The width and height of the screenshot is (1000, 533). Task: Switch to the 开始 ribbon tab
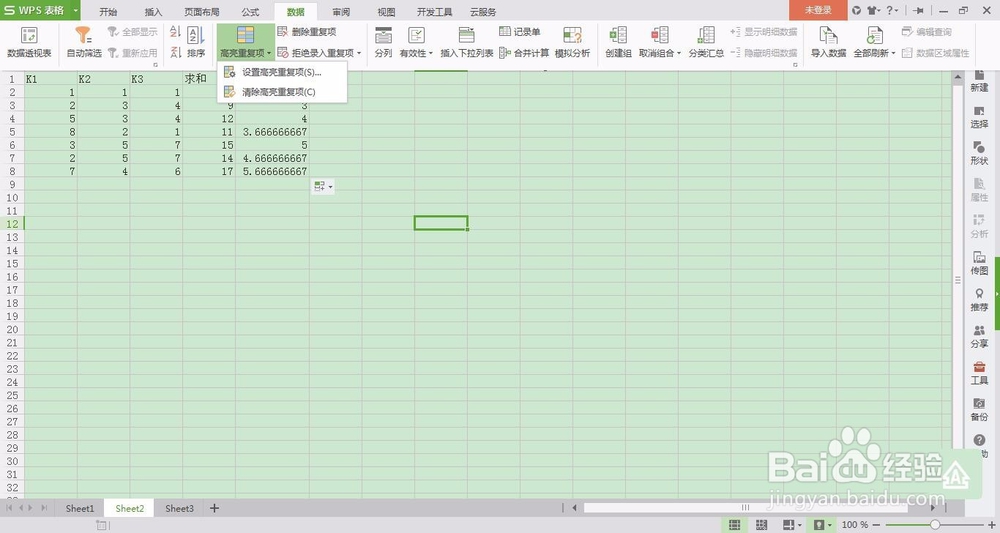point(108,11)
